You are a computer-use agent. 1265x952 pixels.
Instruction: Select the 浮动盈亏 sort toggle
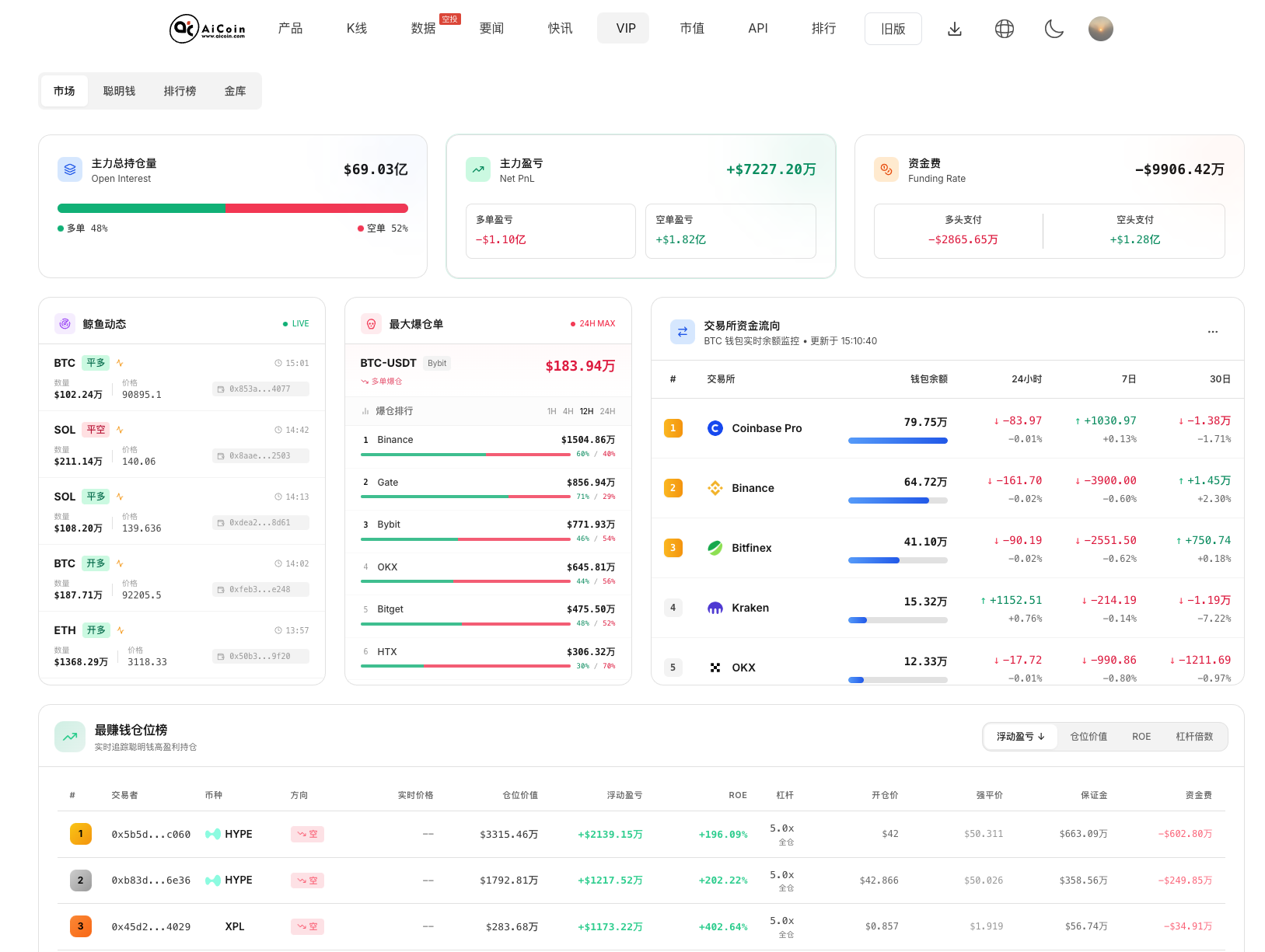pyautogui.click(x=1019, y=736)
